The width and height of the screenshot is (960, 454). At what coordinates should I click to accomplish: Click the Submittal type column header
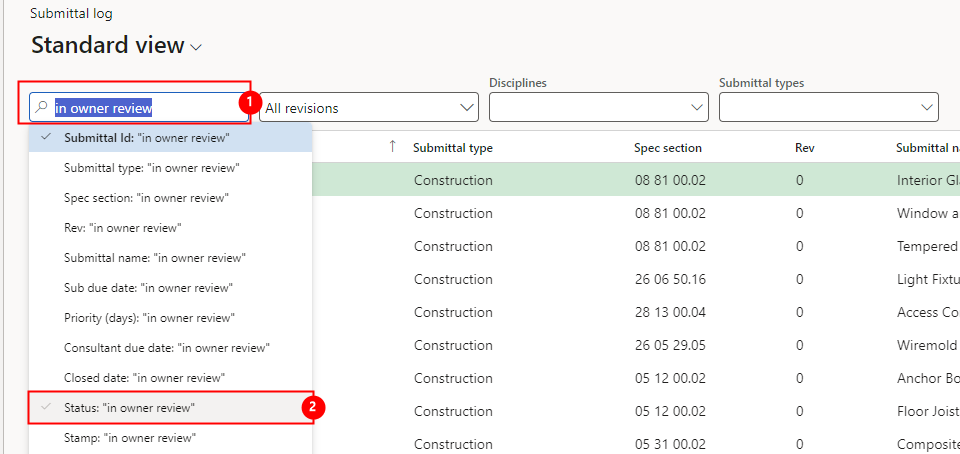(x=453, y=148)
